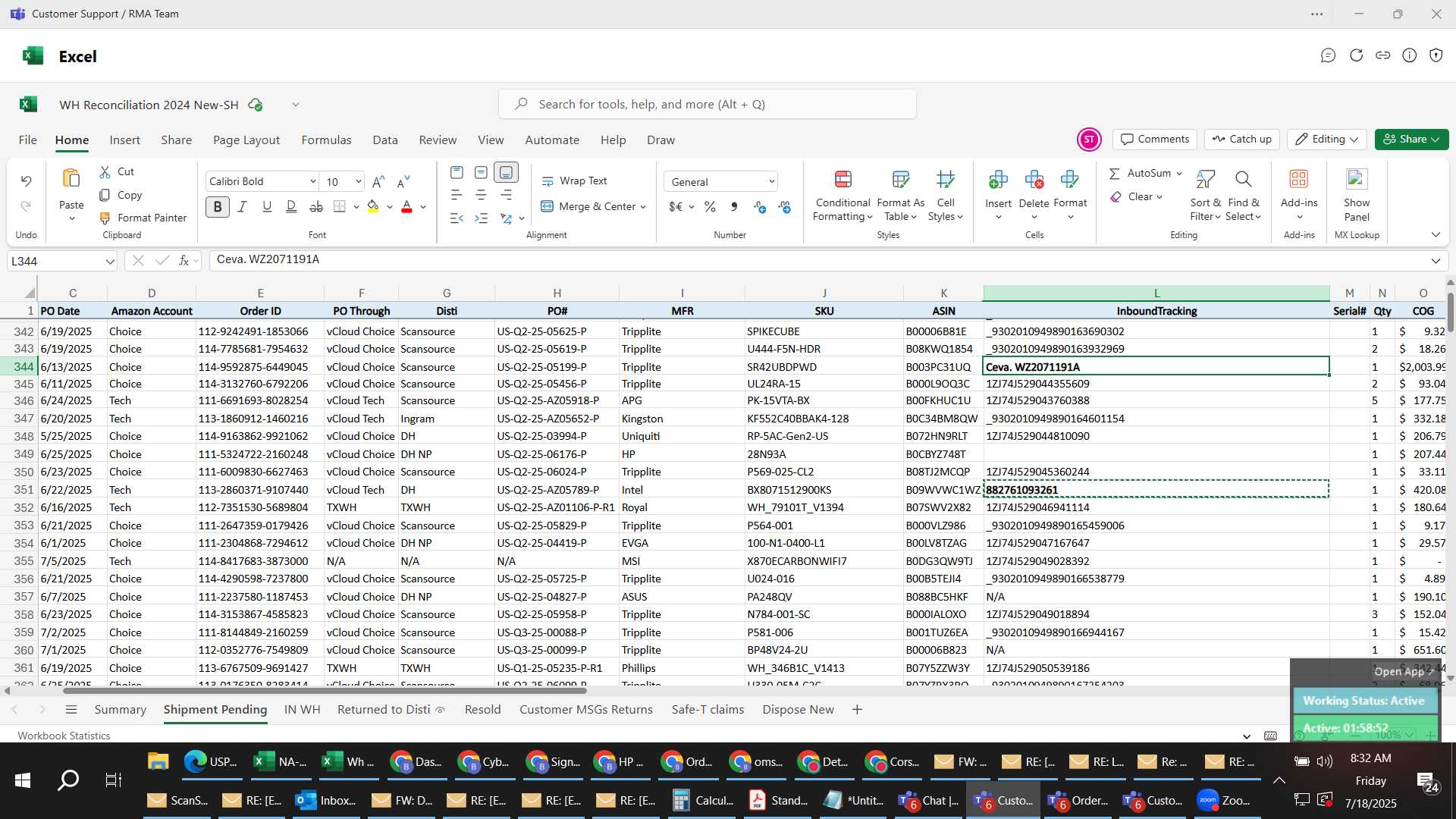1456x819 pixels.
Task: Click the percent style icon
Action: click(x=710, y=207)
